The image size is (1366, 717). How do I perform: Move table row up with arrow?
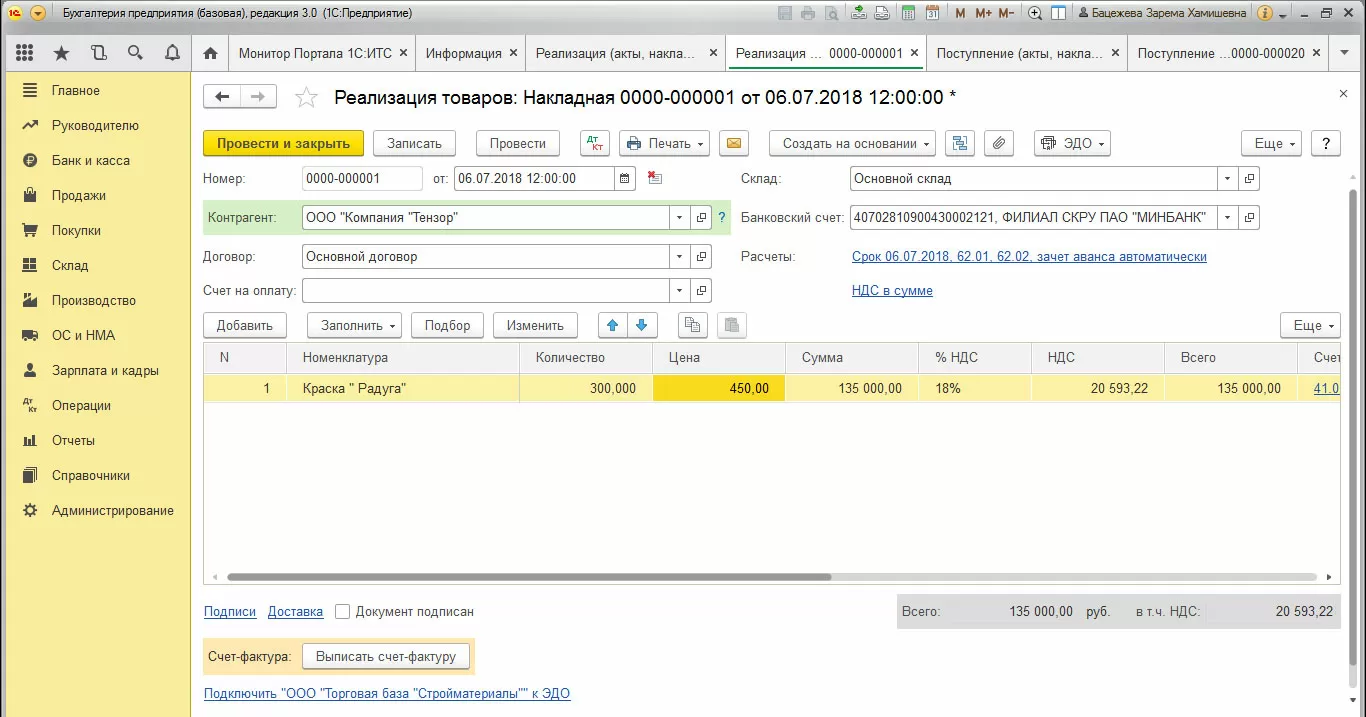pyautogui.click(x=613, y=325)
